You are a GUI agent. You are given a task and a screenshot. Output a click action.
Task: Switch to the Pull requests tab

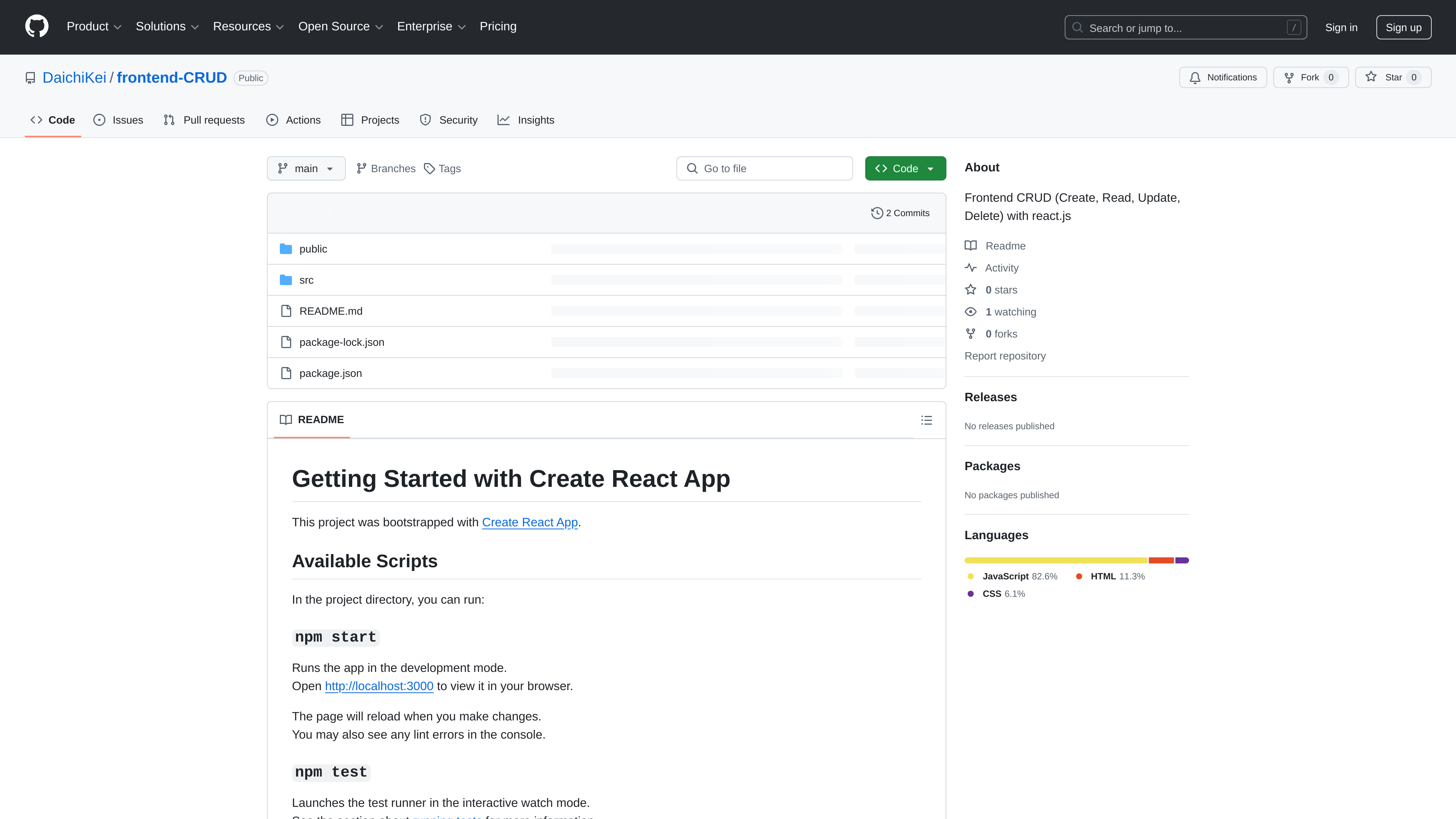[204, 120]
